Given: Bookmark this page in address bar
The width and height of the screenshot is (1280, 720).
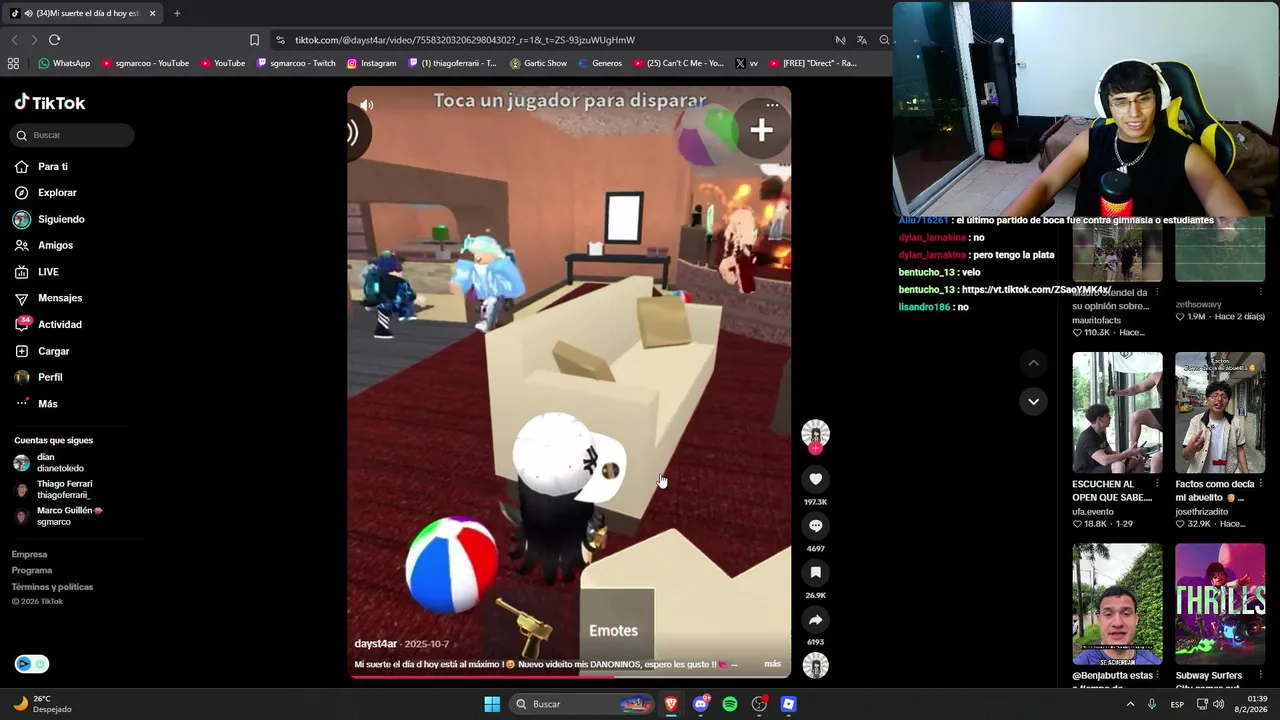Looking at the screenshot, I should point(254,40).
